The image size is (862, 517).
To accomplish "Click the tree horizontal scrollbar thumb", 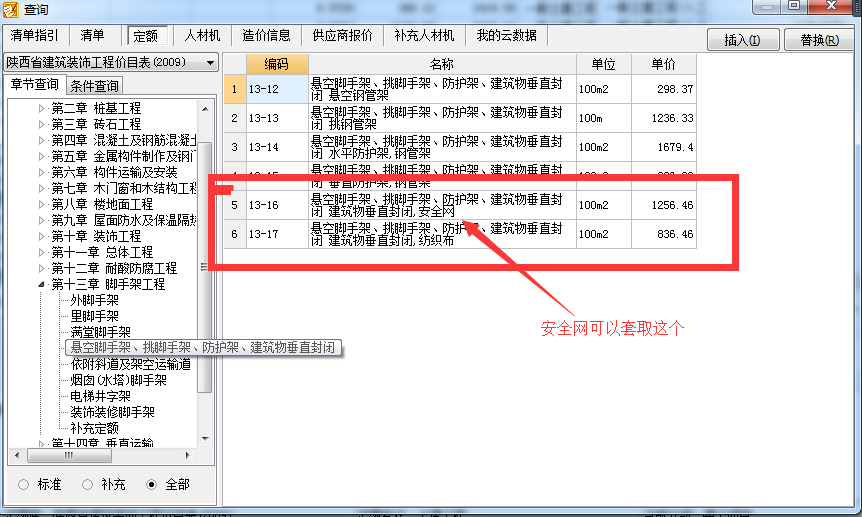I will (69, 455).
